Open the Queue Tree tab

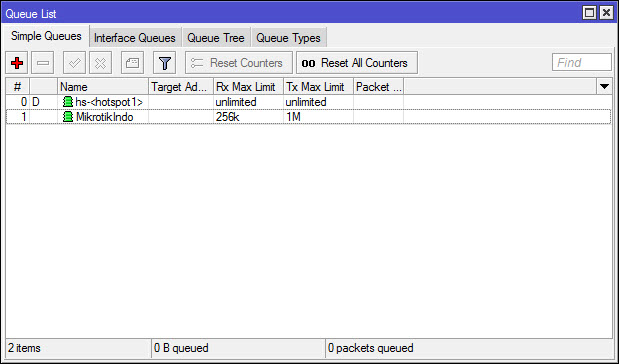point(216,38)
